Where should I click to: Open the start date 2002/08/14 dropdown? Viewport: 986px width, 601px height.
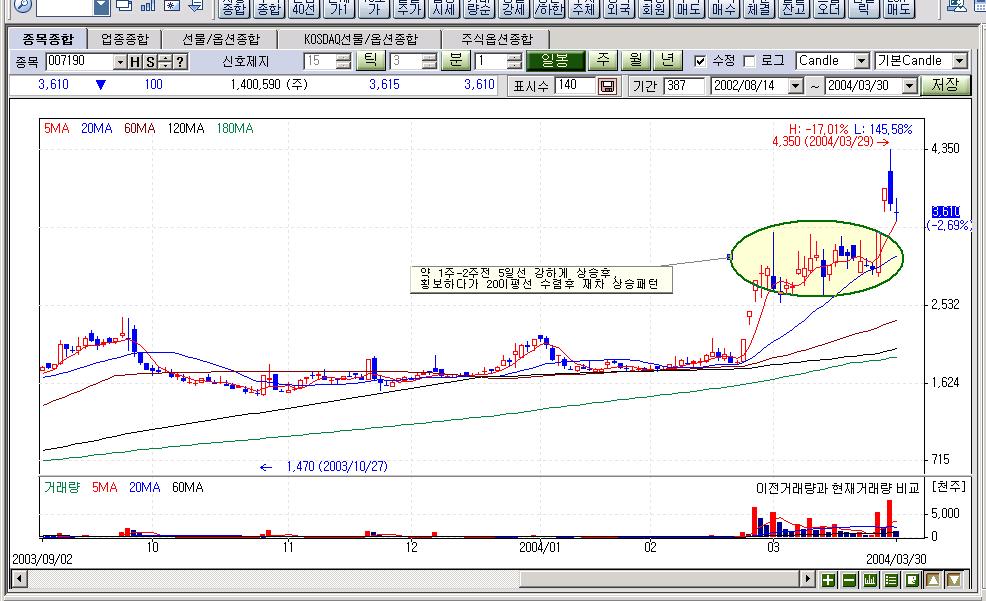[796, 86]
